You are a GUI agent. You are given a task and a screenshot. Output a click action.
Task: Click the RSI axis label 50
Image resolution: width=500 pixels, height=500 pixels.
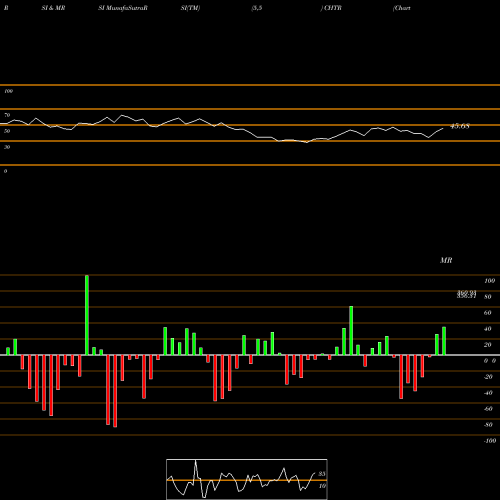coord(7,131)
